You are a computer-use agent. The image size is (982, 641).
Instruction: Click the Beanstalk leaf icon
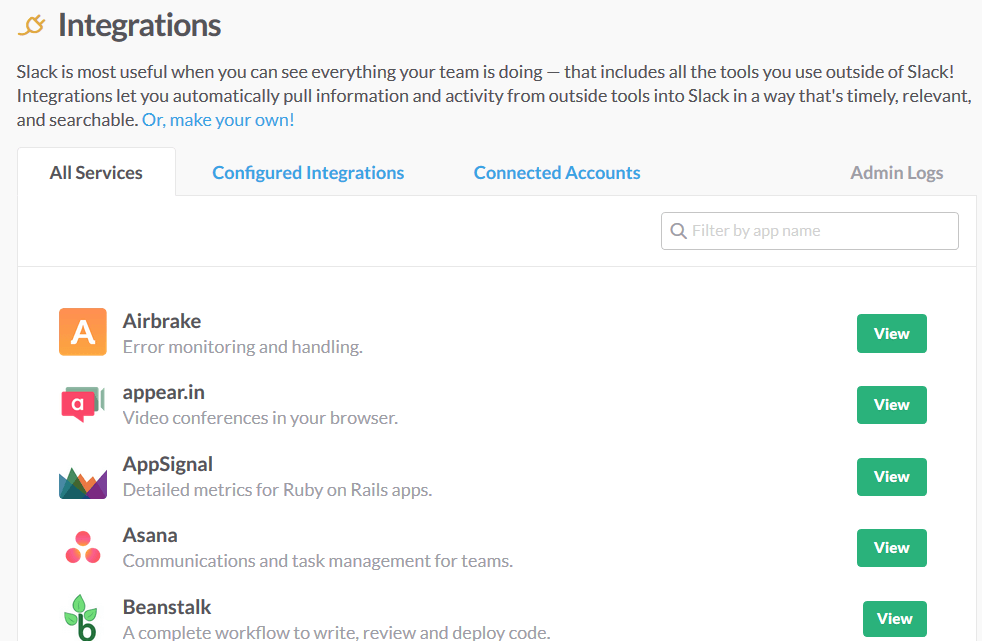pos(83,616)
